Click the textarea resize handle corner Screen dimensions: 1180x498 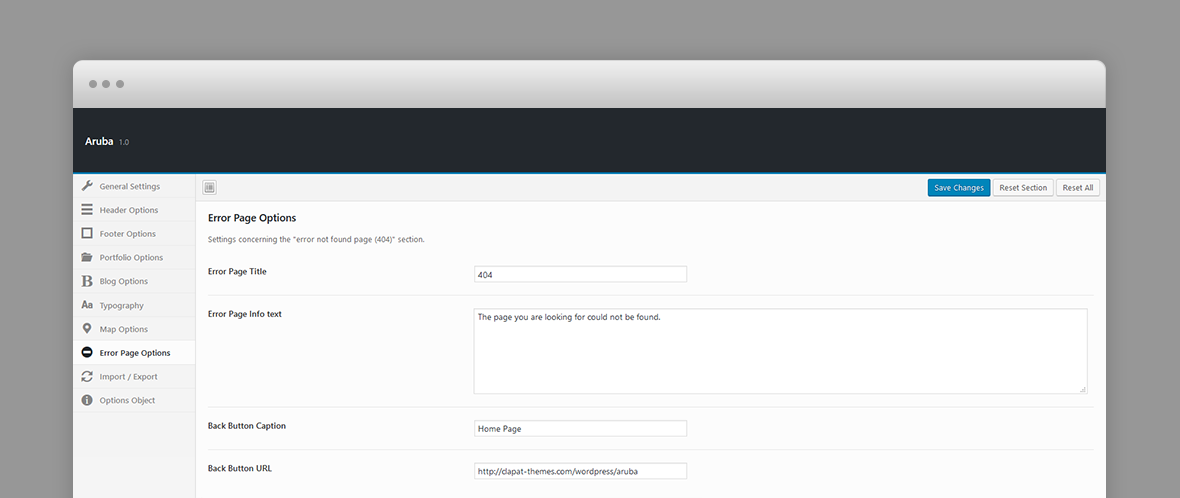pyautogui.click(x=1082, y=389)
